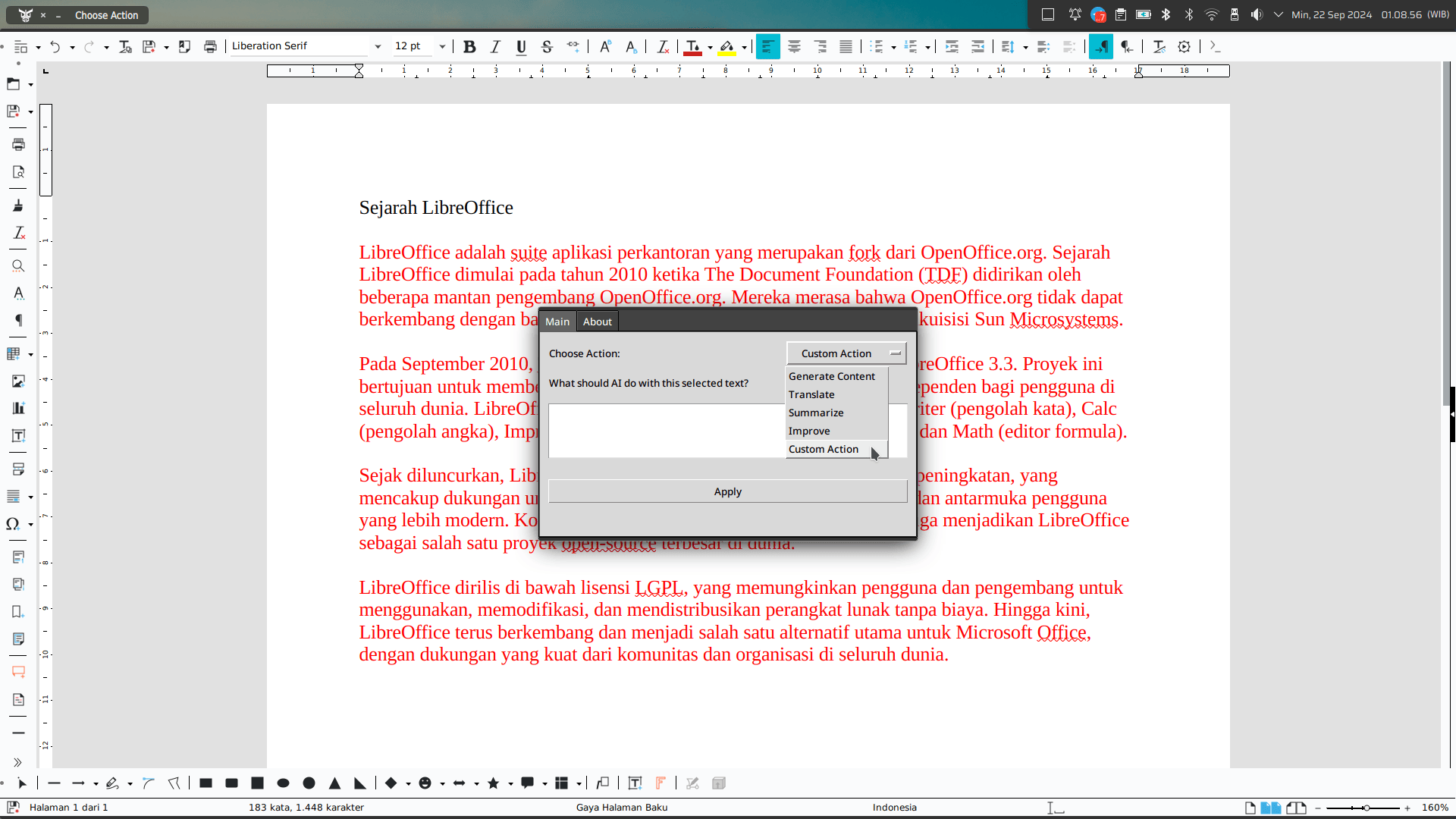Select Summarize from action list
The width and height of the screenshot is (1456, 819).
[x=815, y=413]
